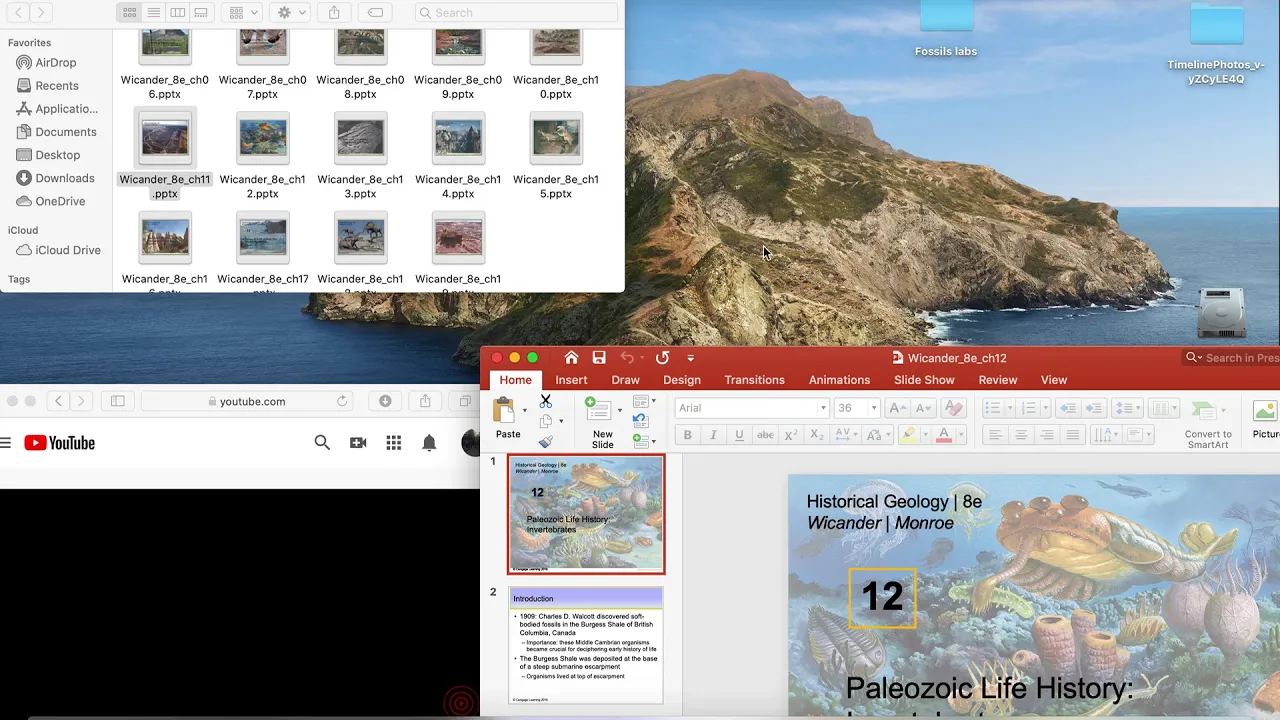Image resolution: width=1280 pixels, height=720 pixels.
Task: Open the Design ribbon tab
Action: point(682,380)
